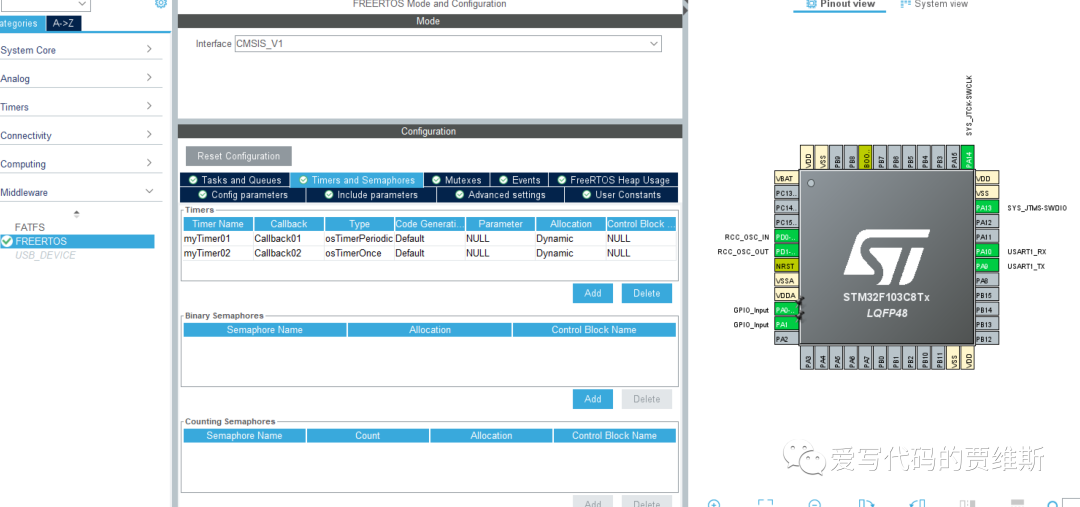Click the PD0 pin (RCC_OSC_IN)
This screenshot has height=507, width=1080.
tap(786, 237)
